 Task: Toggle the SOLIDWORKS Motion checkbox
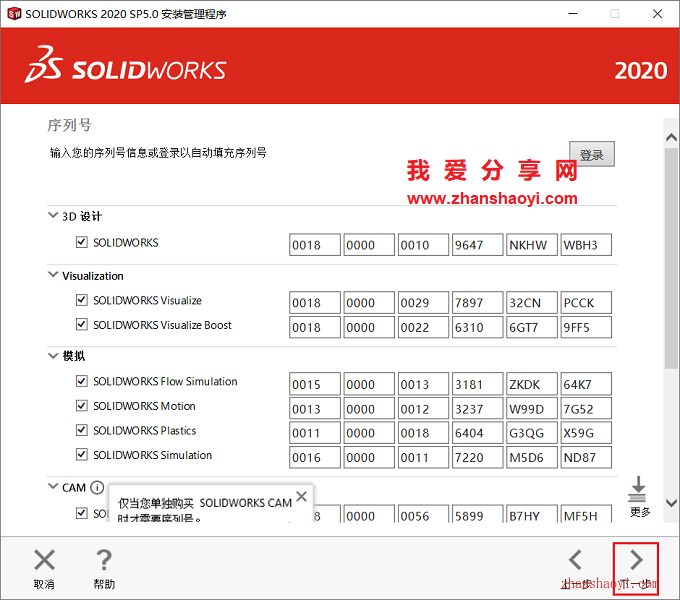coord(82,405)
